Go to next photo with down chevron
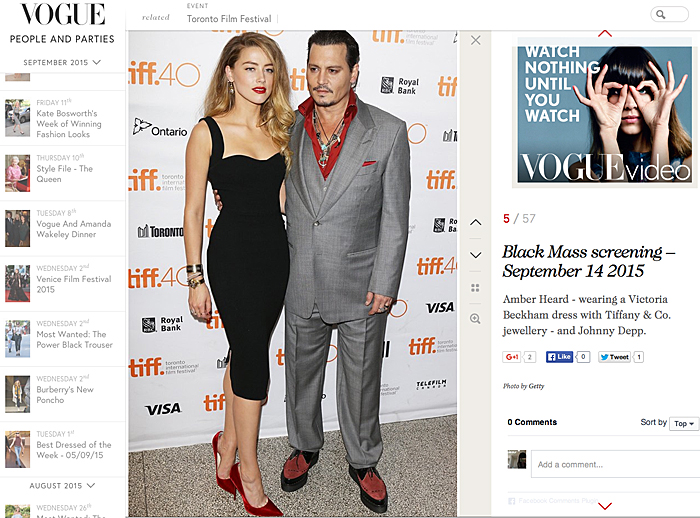 click(476, 255)
